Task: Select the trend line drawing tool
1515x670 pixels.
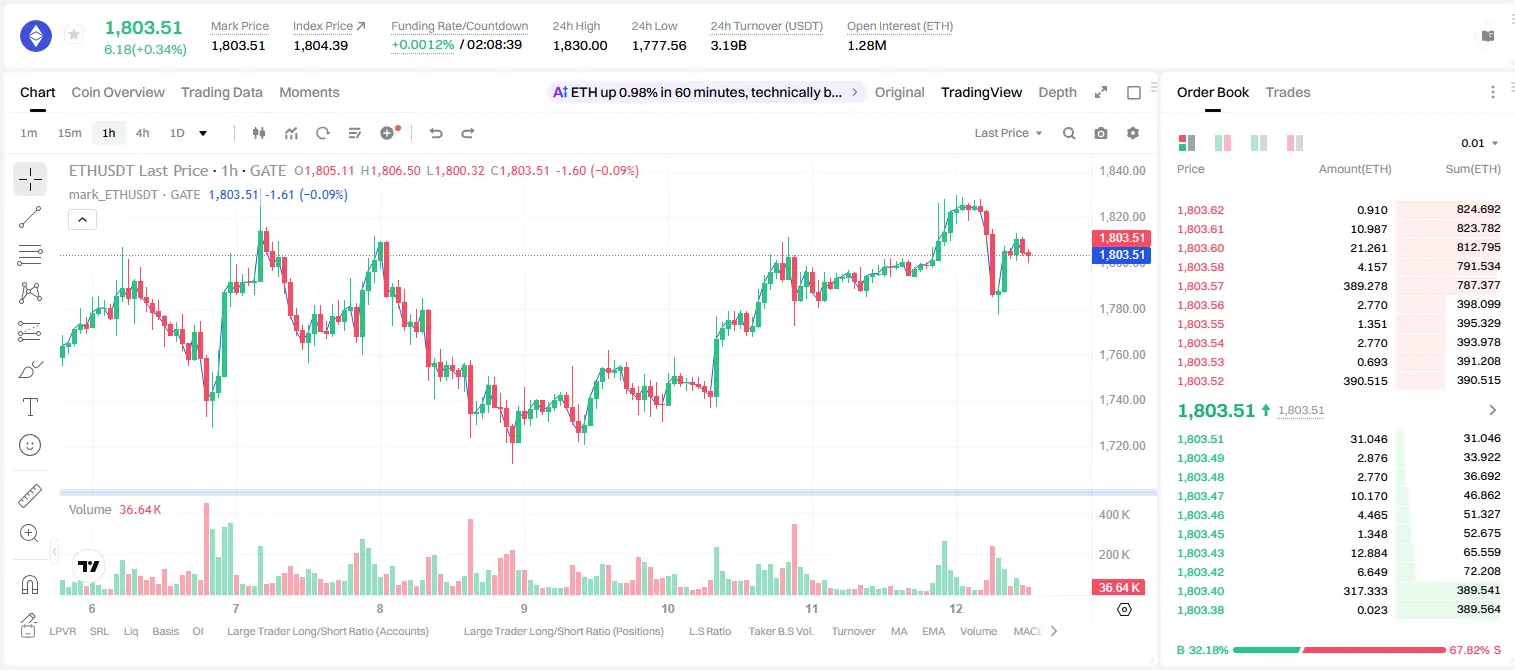Action: (30, 217)
